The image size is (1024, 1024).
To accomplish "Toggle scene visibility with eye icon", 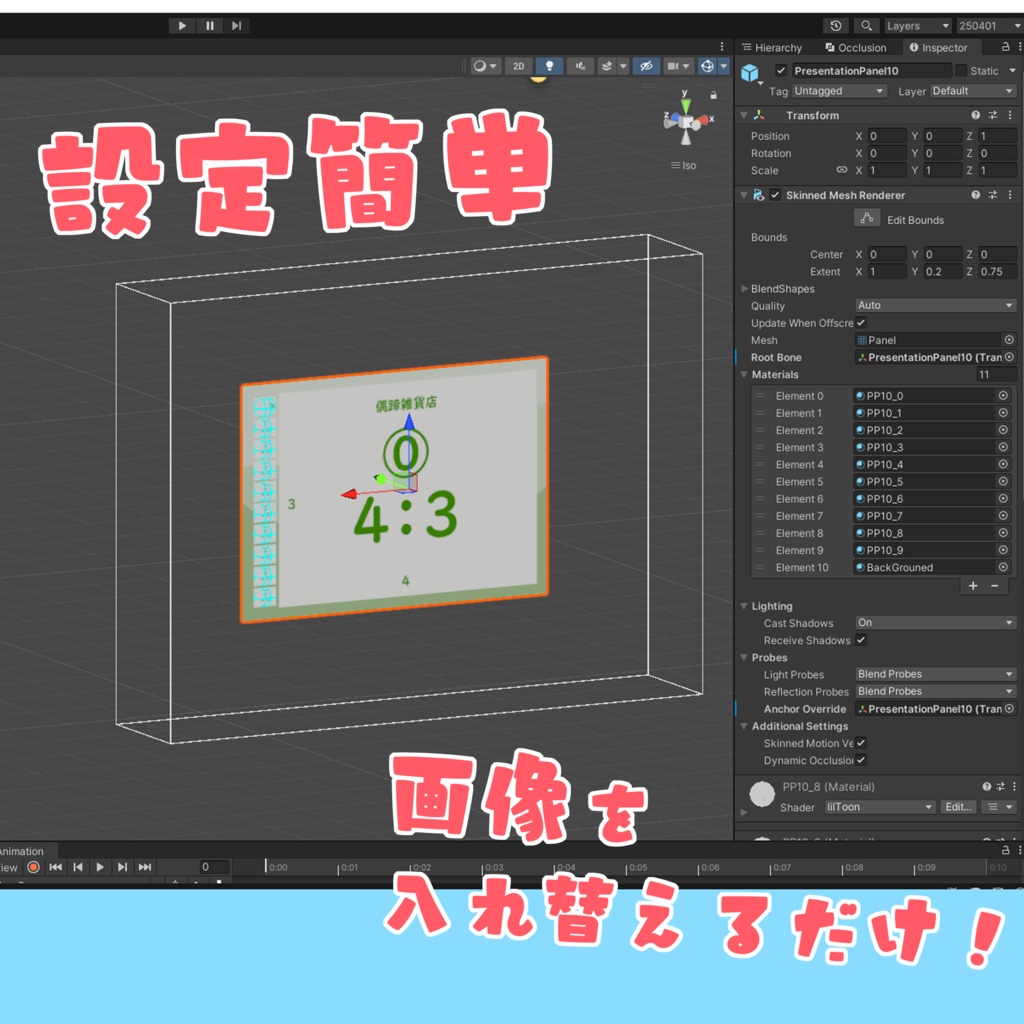I will pyautogui.click(x=647, y=65).
